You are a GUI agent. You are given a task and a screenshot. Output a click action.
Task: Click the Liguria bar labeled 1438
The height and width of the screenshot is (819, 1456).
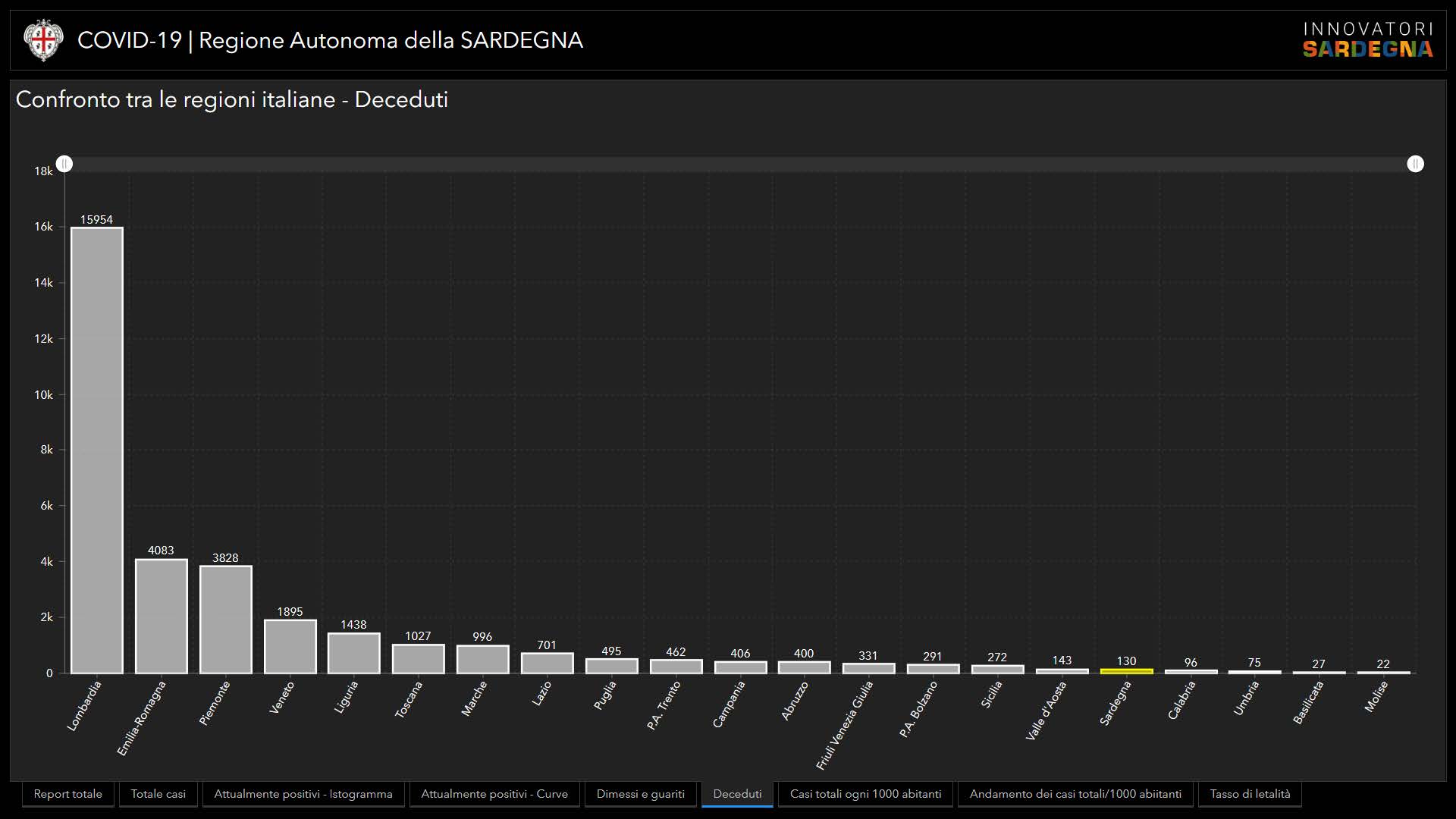[x=353, y=653]
